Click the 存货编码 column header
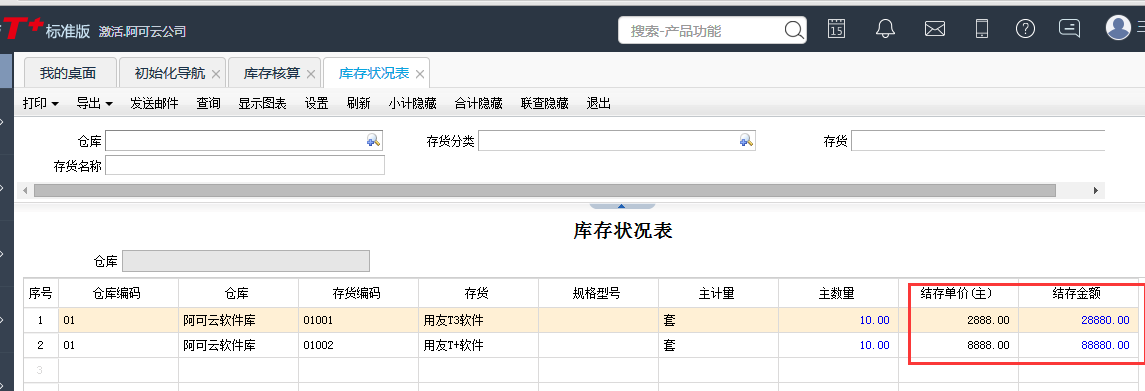 (x=358, y=293)
